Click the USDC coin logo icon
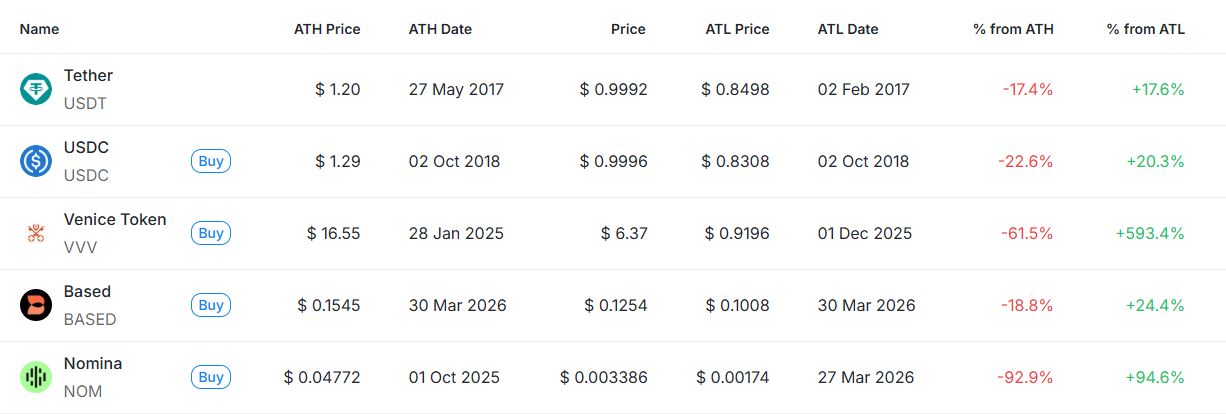 tap(36, 161)
